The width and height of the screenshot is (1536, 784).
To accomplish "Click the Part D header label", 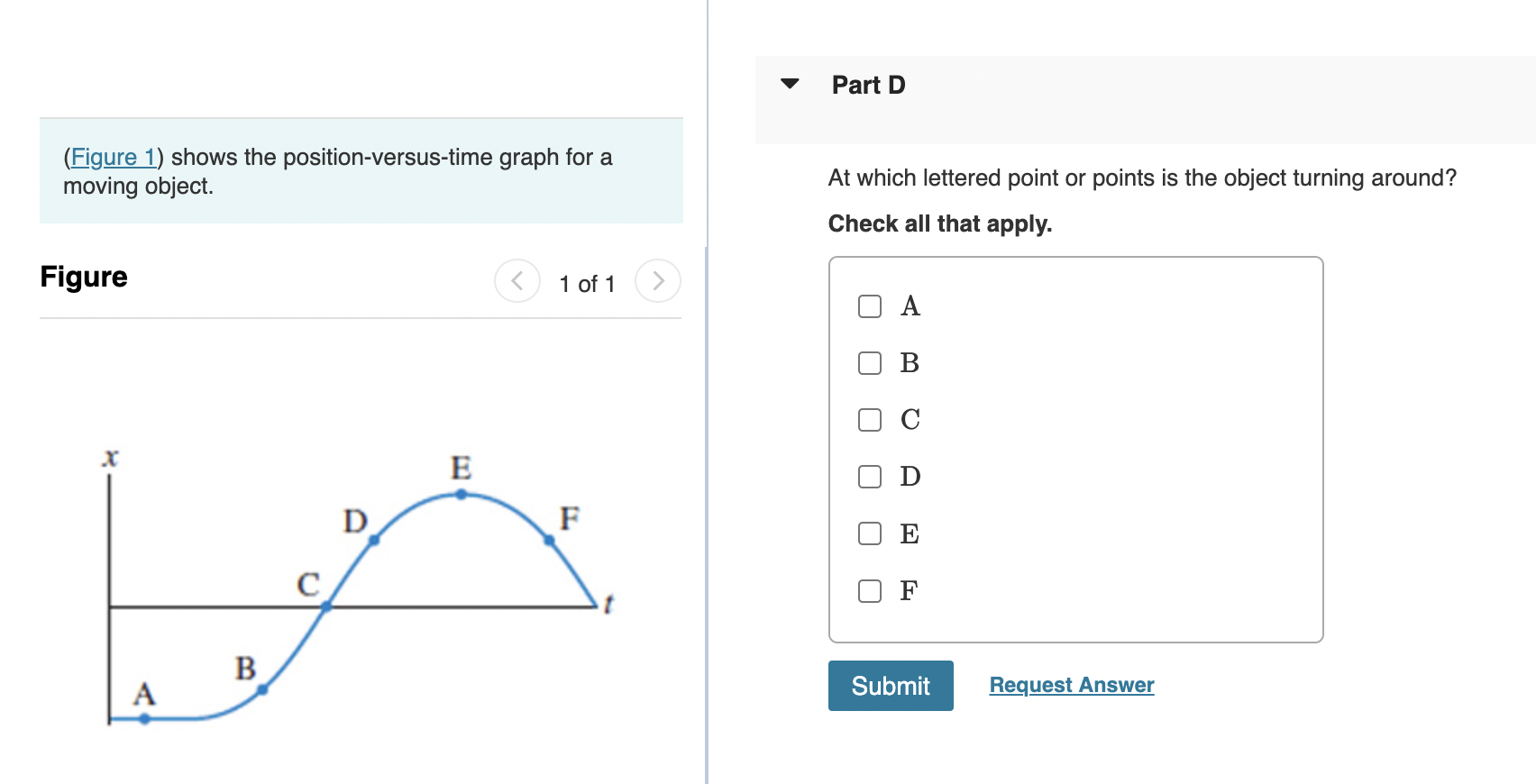I will [x=867, y=84].
